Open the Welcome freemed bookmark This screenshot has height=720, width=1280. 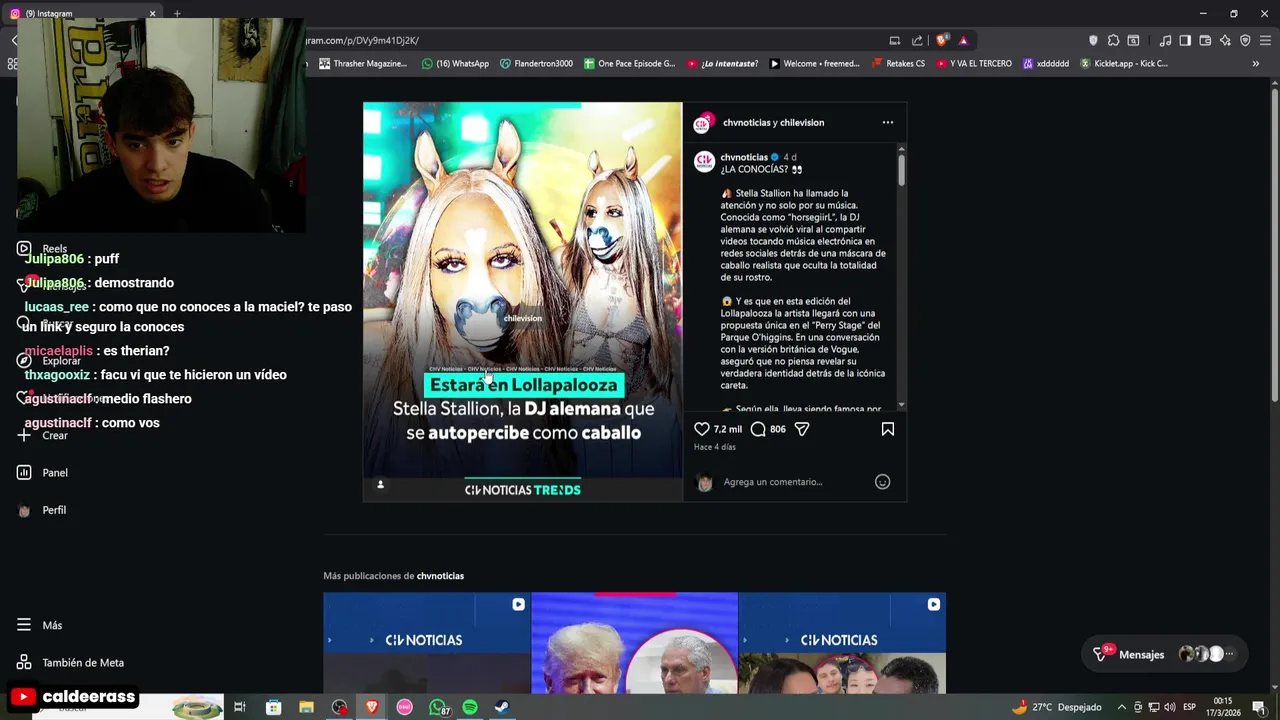point(814,64)
